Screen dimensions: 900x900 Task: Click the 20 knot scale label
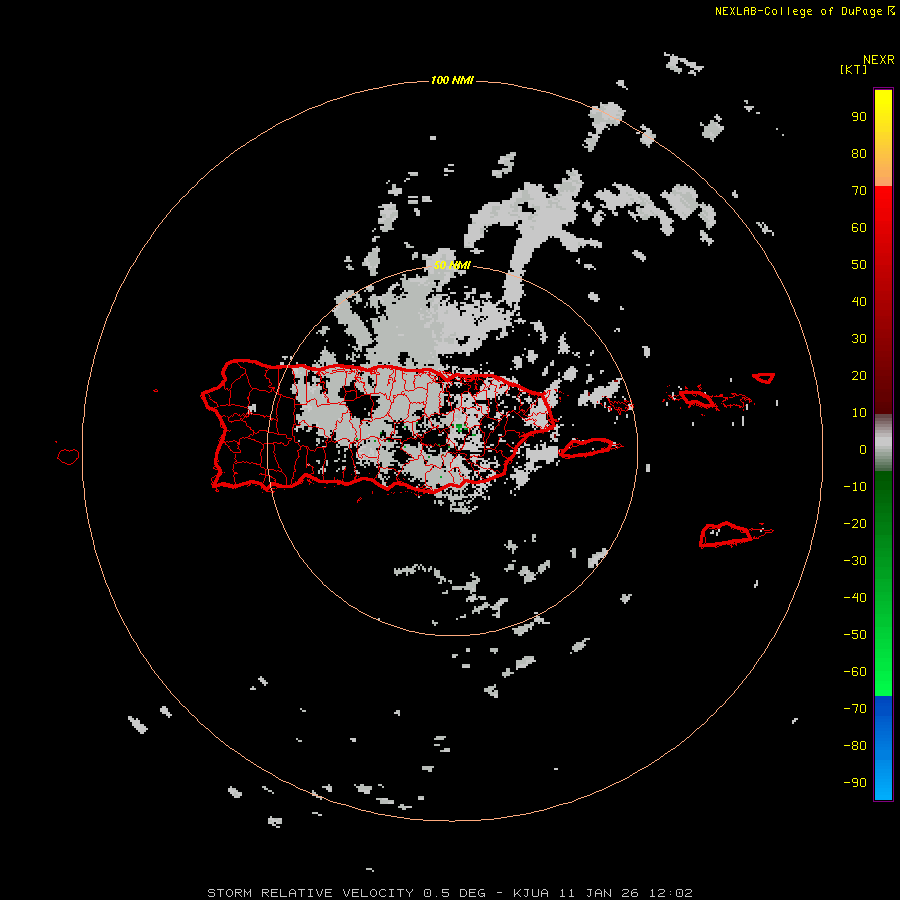(859, 375)
